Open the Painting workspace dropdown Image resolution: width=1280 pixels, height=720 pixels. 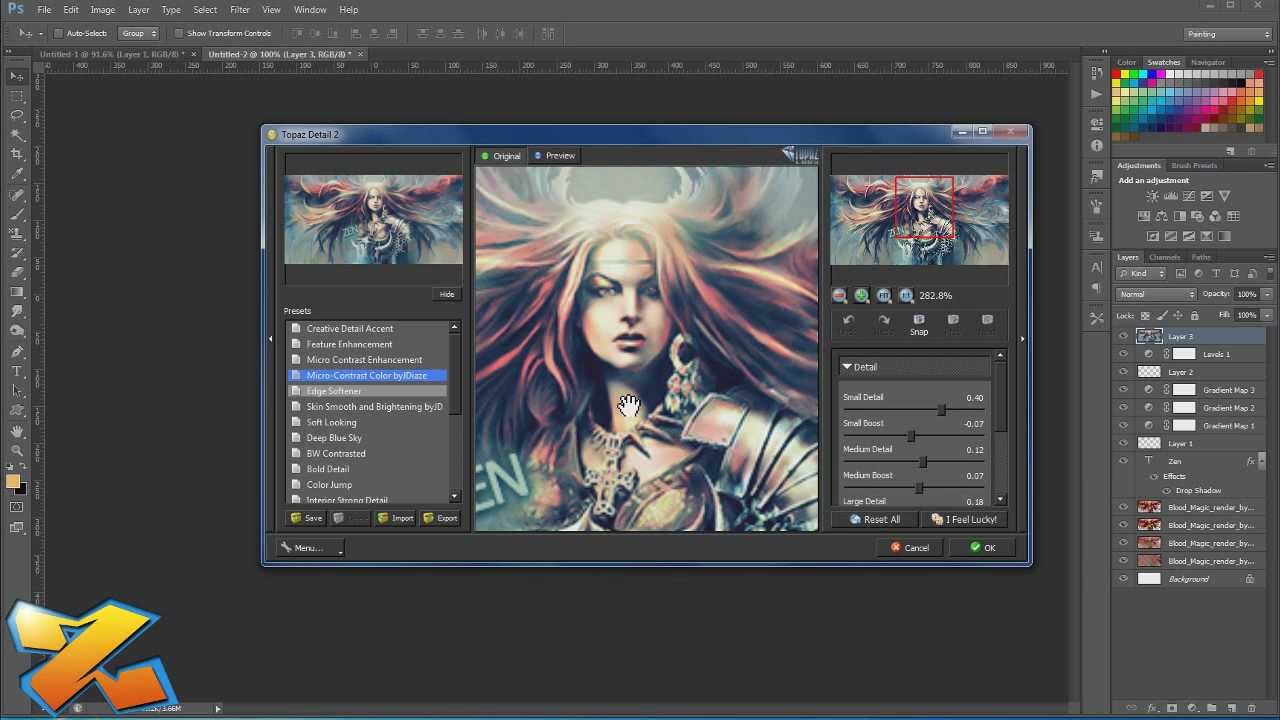(x=1227, y=34)
